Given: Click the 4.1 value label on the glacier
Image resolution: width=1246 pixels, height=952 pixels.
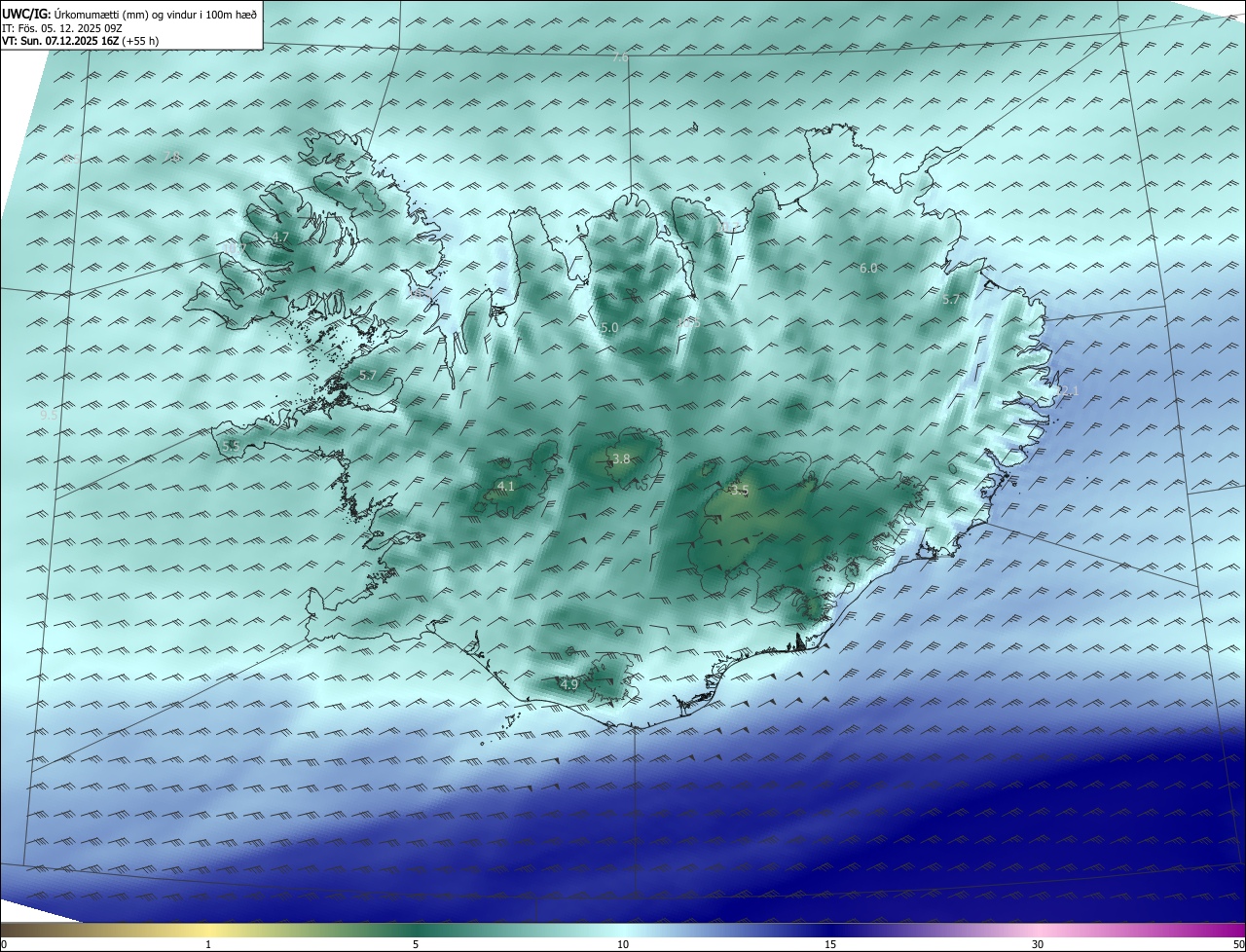Looking at the screenshot, I should [x=505, y=486].
